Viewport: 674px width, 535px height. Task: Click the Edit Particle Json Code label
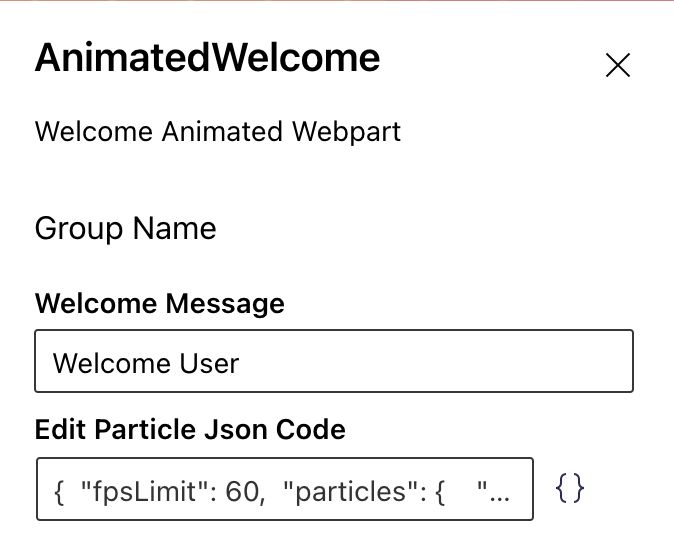coord(190,430)
